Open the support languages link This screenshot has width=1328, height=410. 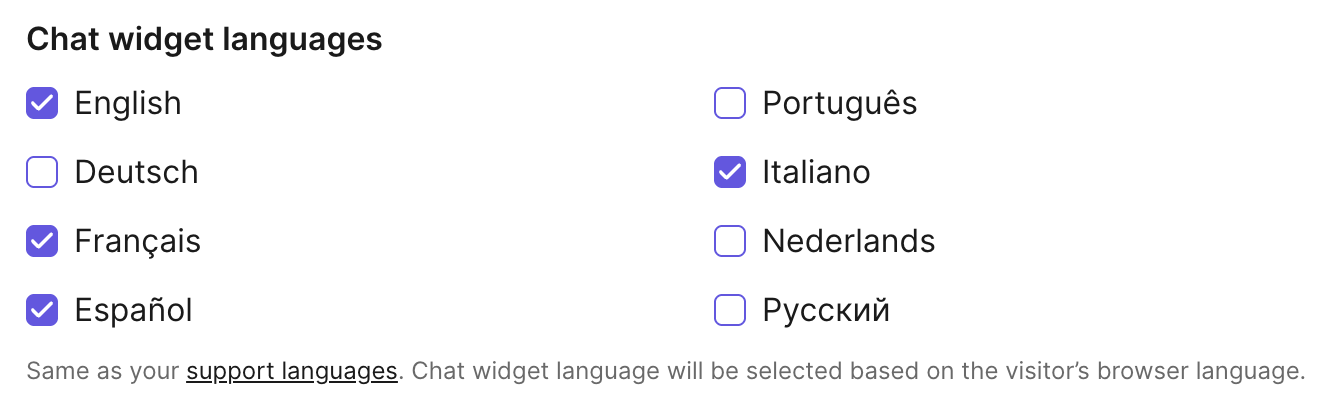pyautogui.click(x=292, y=372)
